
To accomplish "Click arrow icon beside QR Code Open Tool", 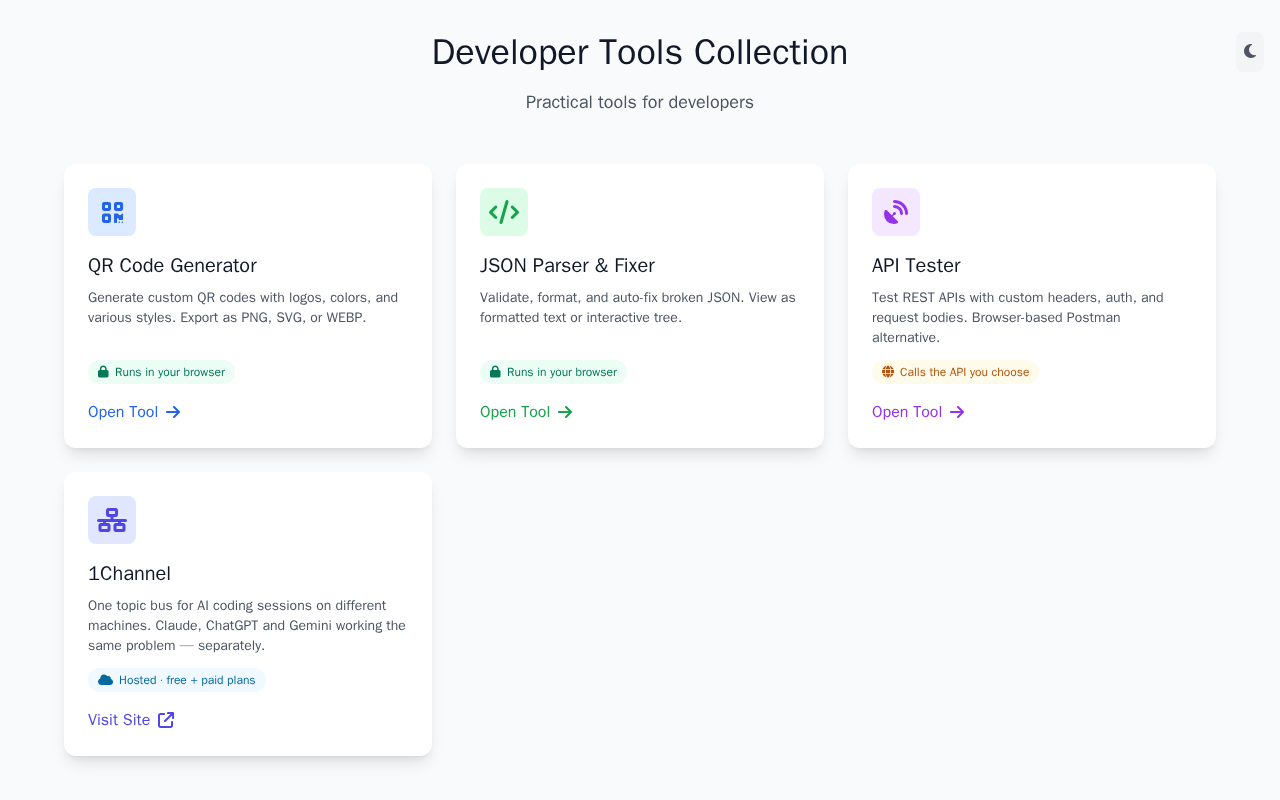I will (x=173, y=412).
